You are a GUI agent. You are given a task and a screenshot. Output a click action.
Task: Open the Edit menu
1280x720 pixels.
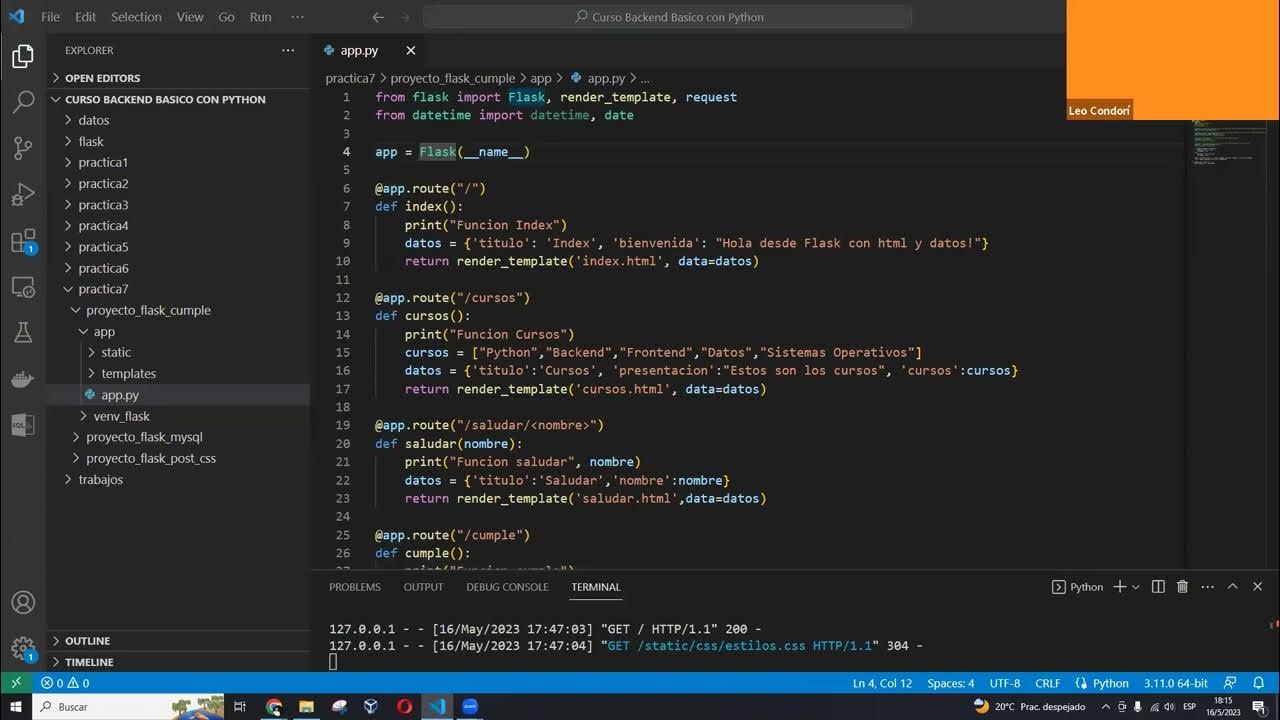click(85, 17)
